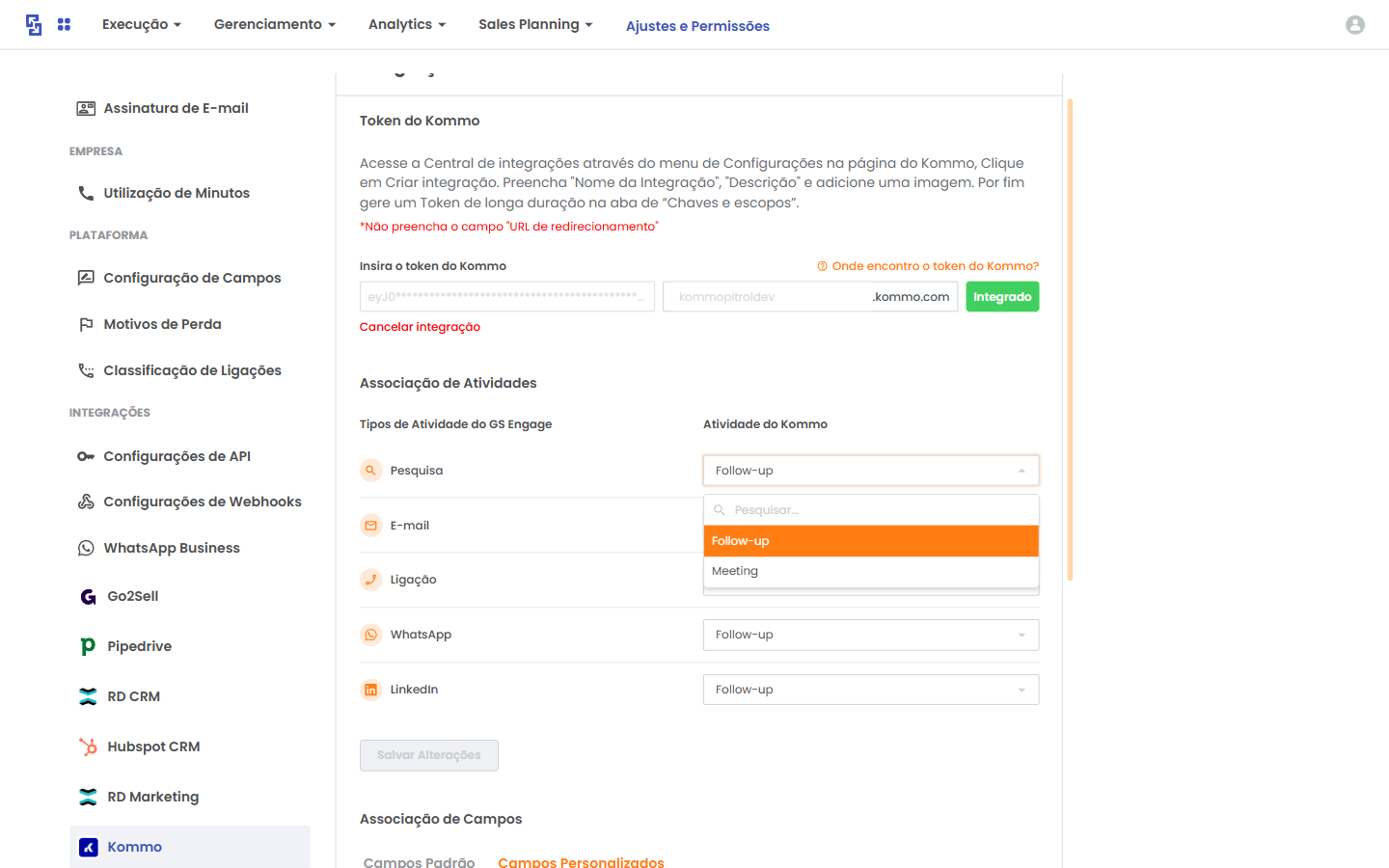Open Configurações de Webhooks page
1389x868 pixels.
tap(203, 502)
